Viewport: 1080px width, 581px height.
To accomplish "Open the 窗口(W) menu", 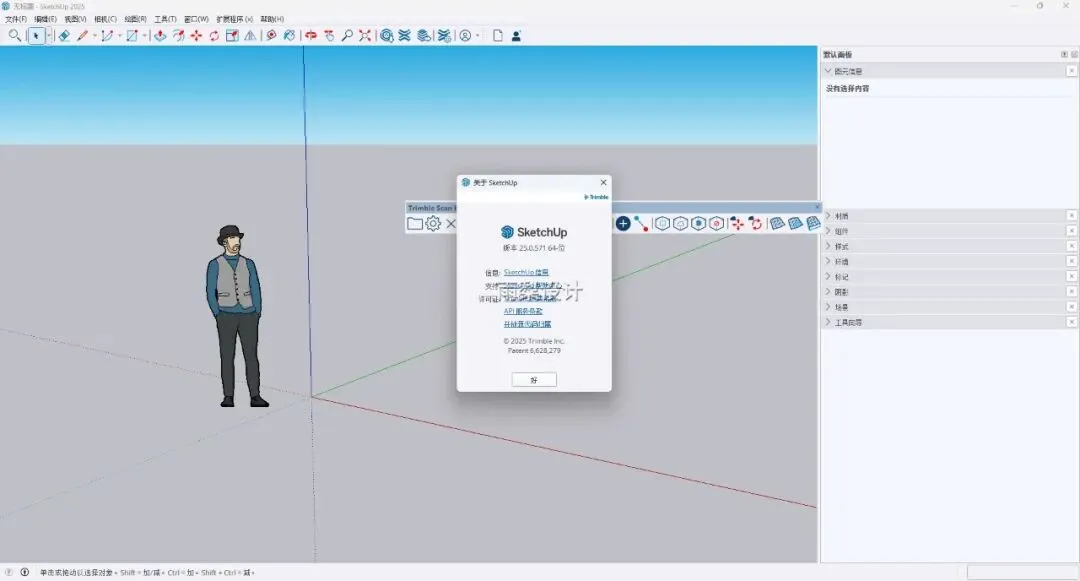I will [x=196, y=19].
